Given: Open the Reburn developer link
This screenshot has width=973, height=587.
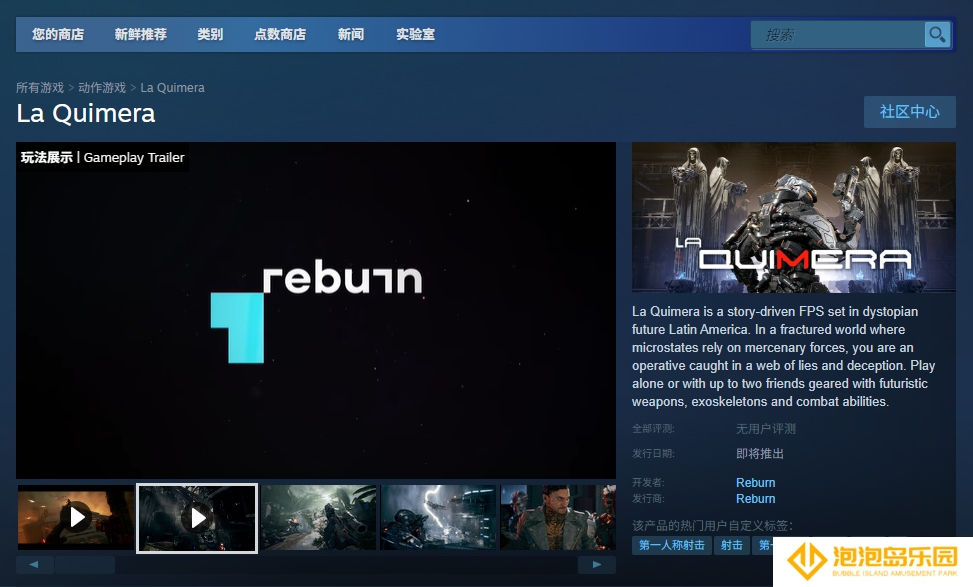Looking at the screenshot, I should [756, 483].
